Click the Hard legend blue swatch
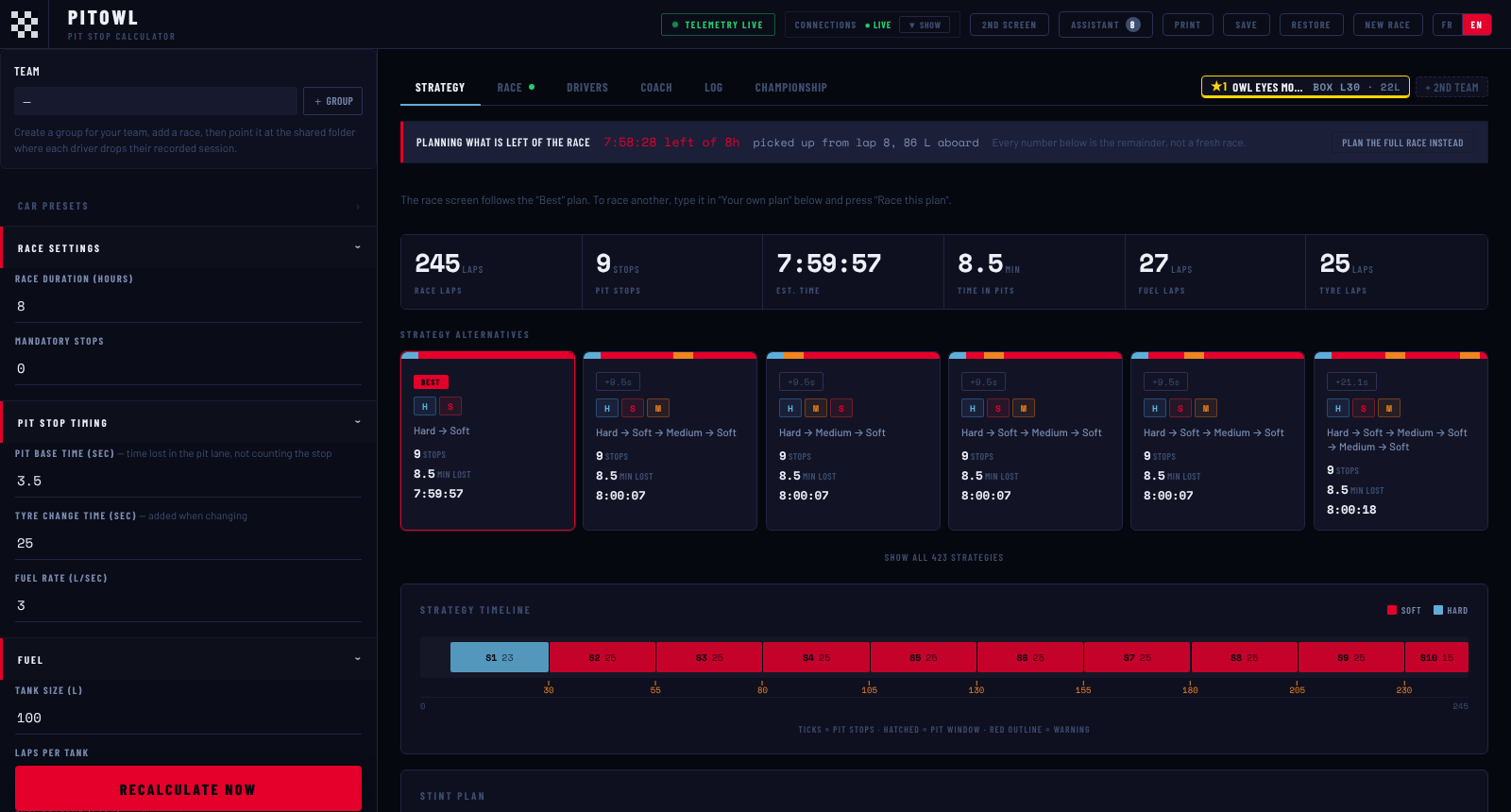 pyautogui.click(x=1437, y=610)
